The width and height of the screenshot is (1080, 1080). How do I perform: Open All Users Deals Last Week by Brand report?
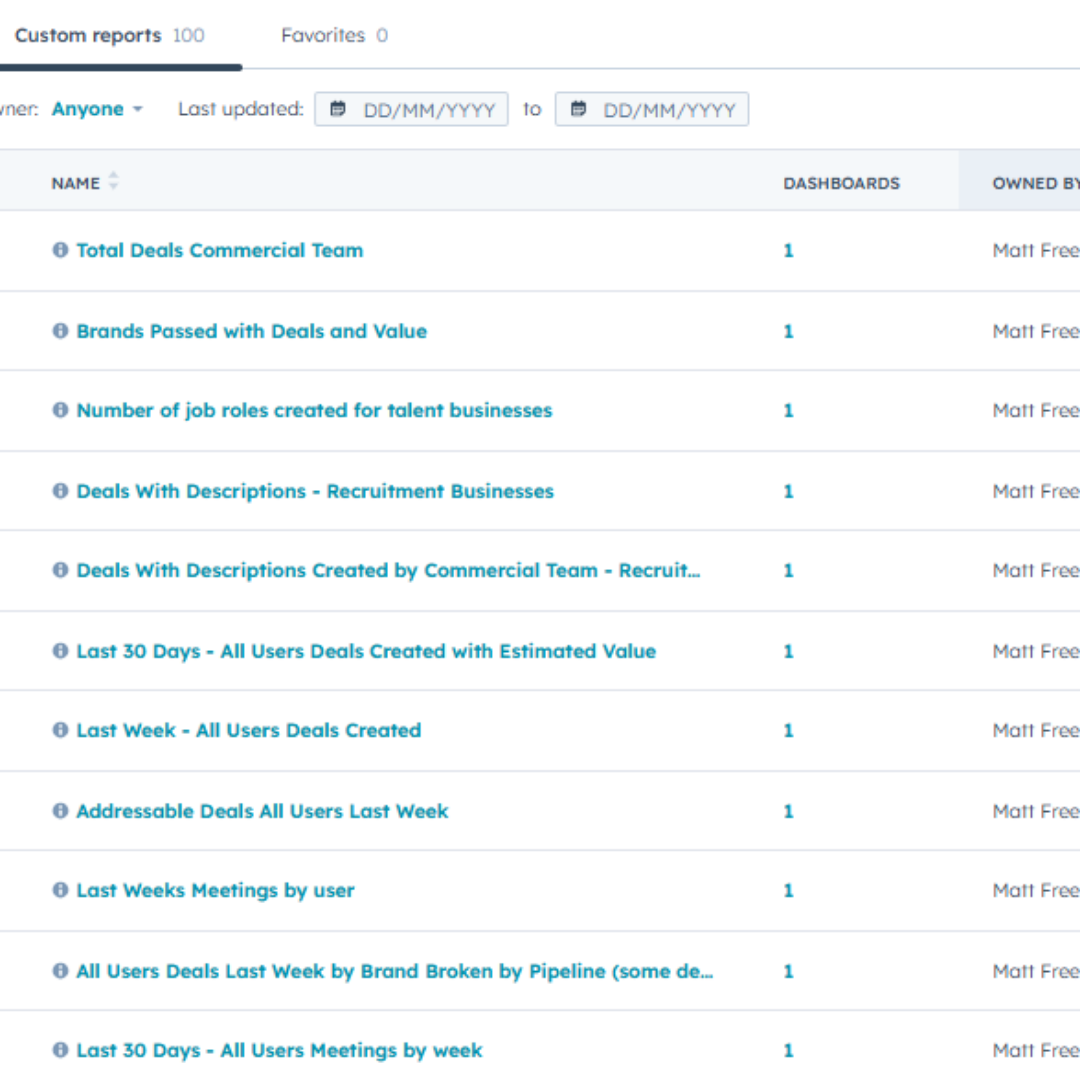[x=395, y=971]
